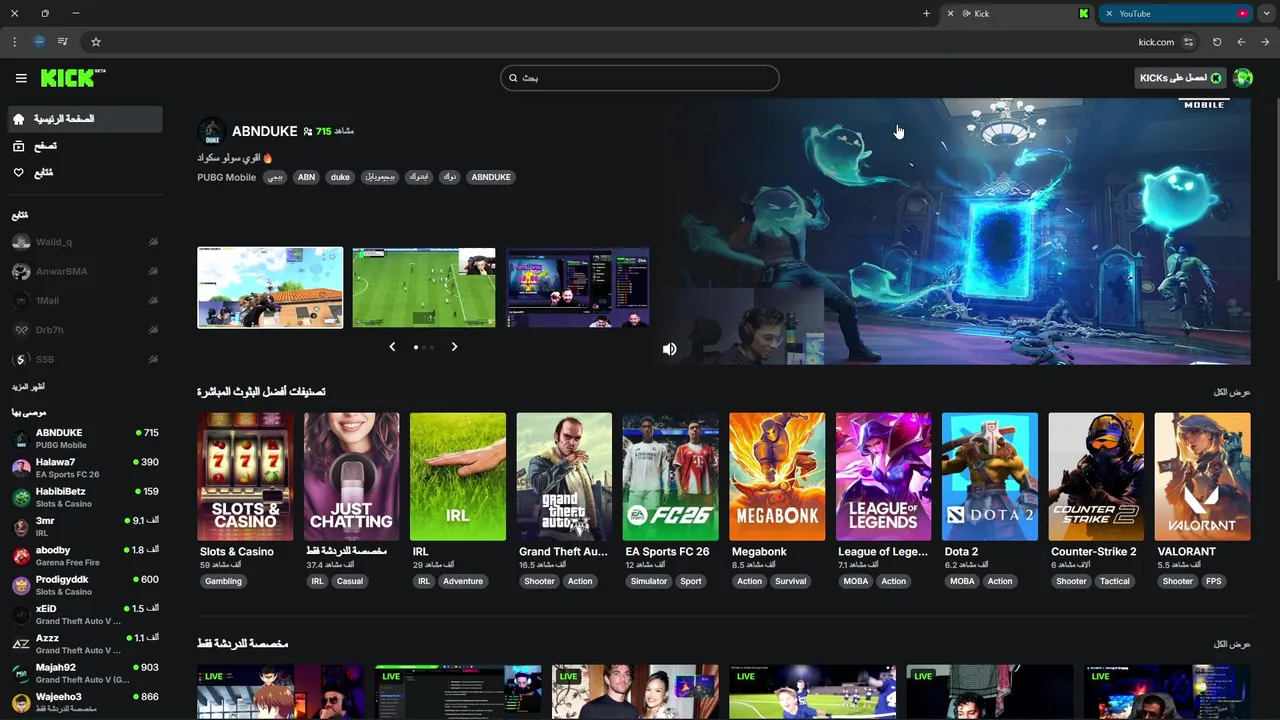Image resolution: width=1280 pixels, height=720 pixels.
Task: Open the Dota 2 category card
Action: click(x=990, y=477)
